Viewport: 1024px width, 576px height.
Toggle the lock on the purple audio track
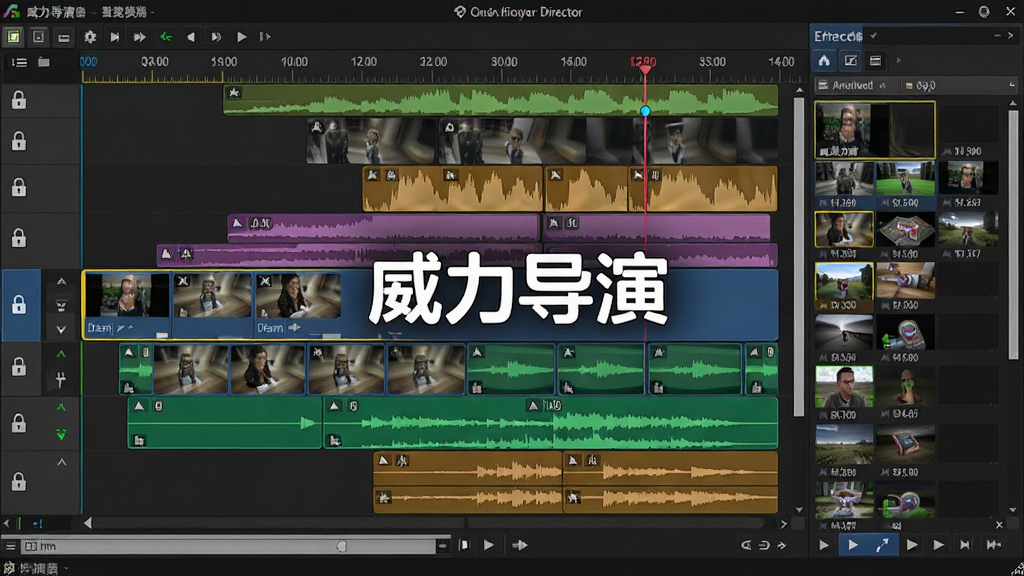click(19, 238)
